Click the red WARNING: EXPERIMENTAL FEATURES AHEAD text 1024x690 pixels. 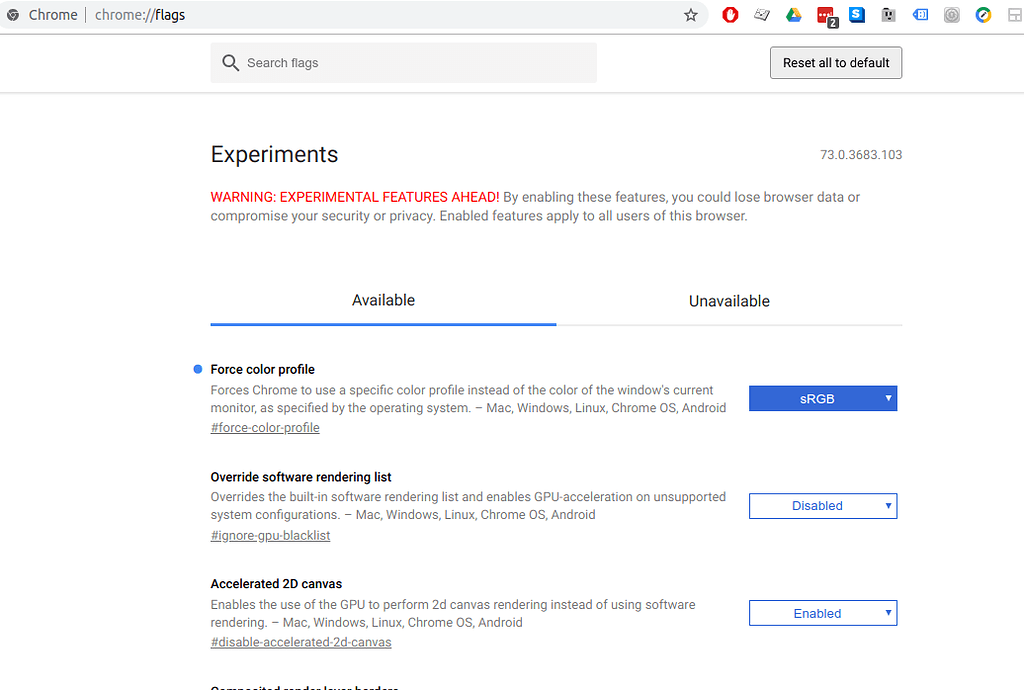355,197
